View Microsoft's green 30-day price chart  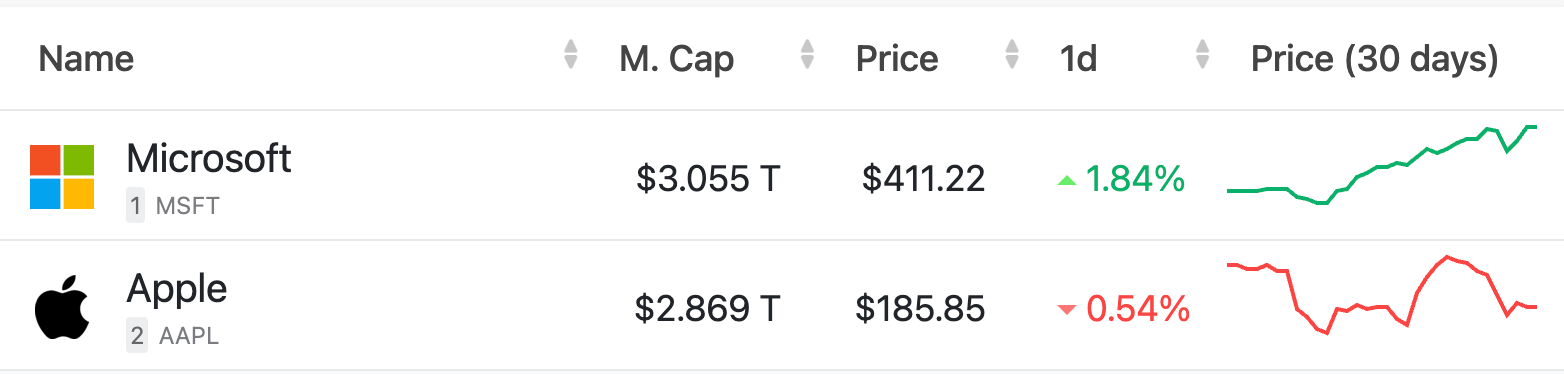click(x=1382, y=165)
